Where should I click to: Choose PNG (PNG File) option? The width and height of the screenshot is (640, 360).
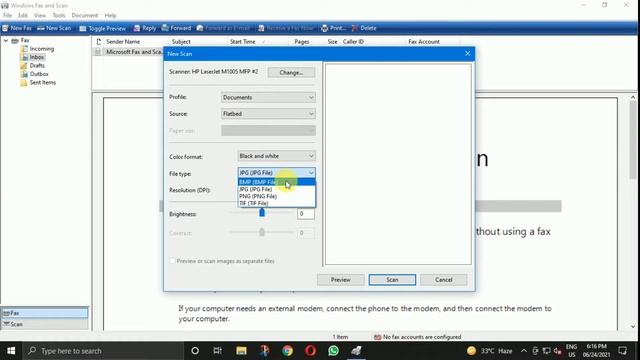click(277, 196)
